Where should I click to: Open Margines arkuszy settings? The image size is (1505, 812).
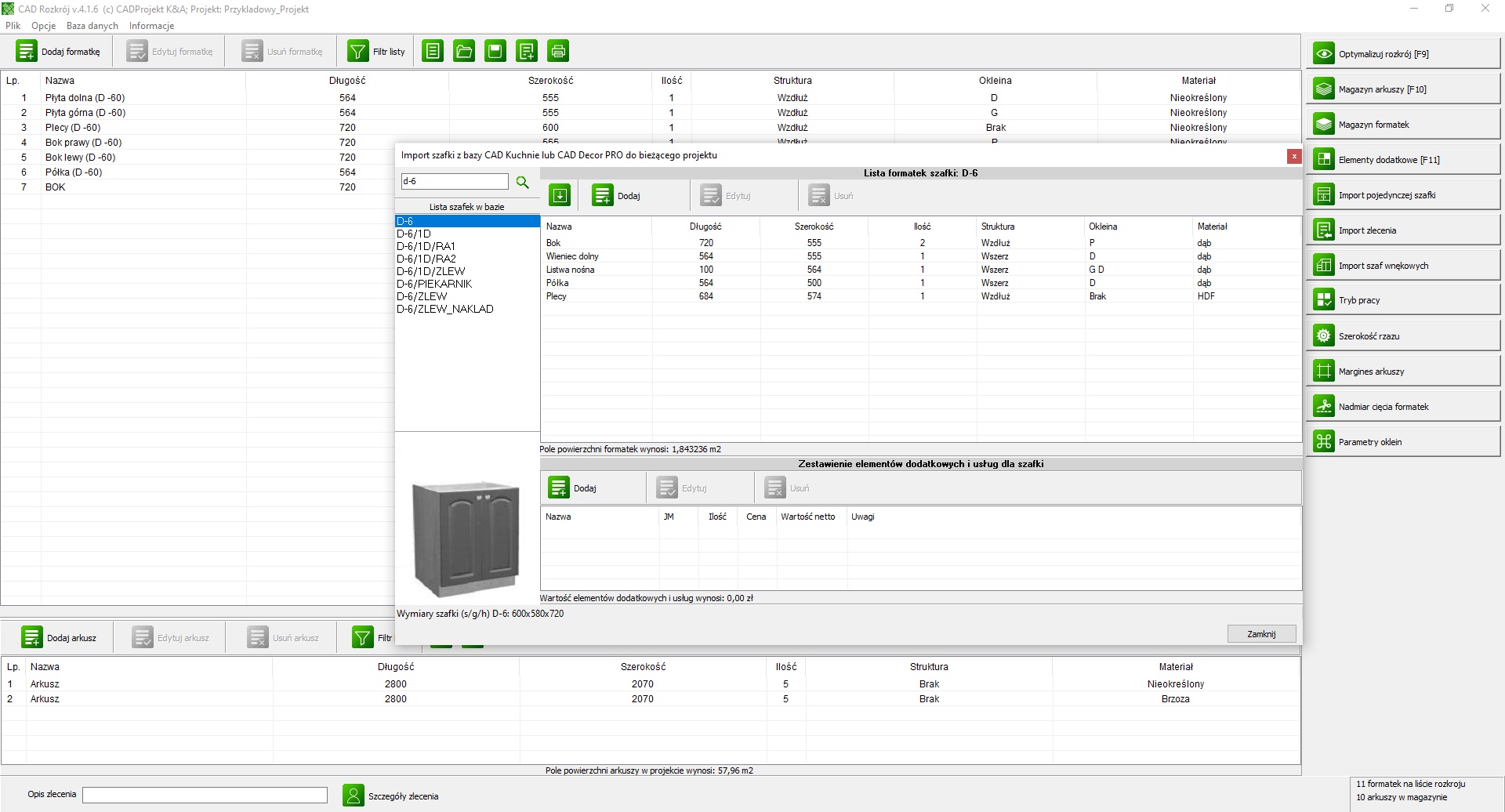coord(1402,372)
